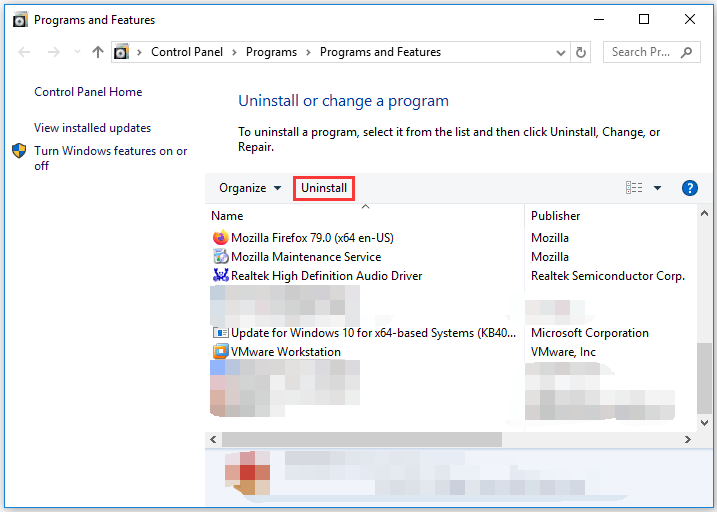Screen dimensions: 717x512
Task: Click the Back navigation arrow
Action: coord(24,52)
